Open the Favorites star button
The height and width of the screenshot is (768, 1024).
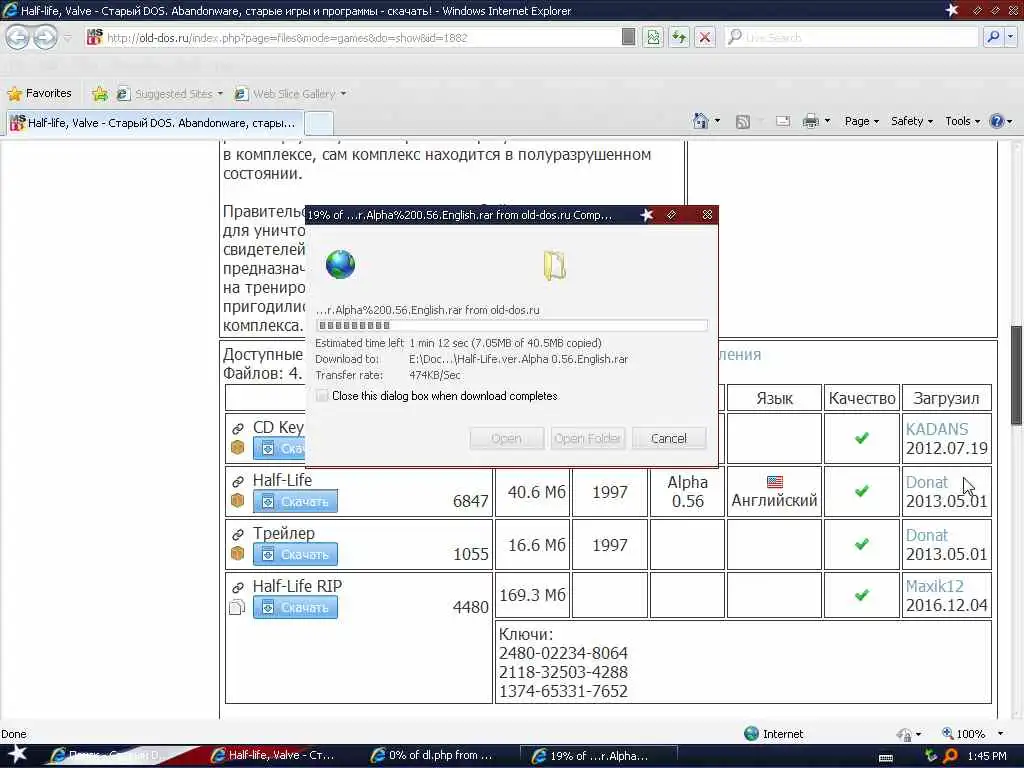click(x=39, y=93)
